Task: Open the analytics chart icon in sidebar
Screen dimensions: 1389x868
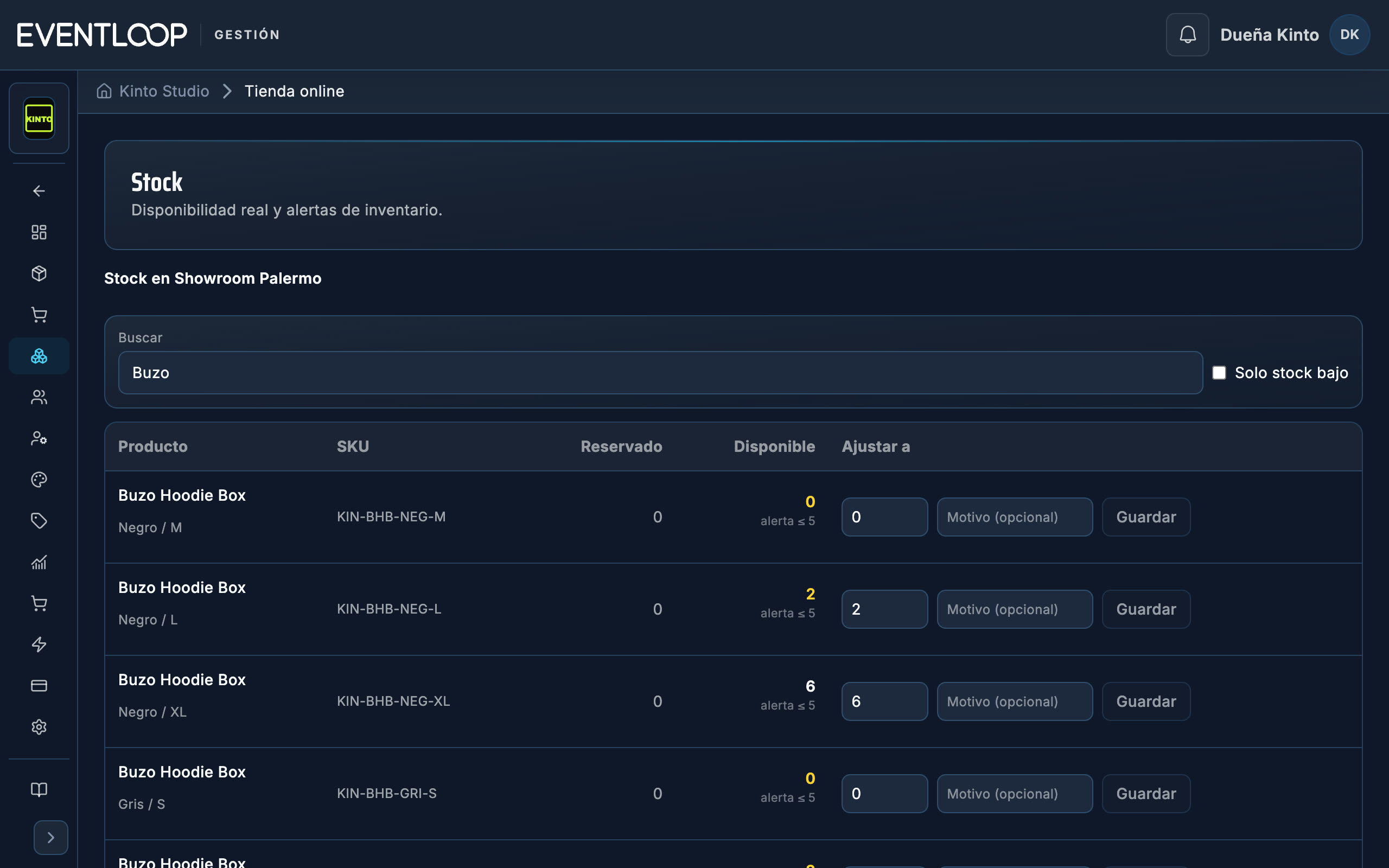Action: [39, 562]
